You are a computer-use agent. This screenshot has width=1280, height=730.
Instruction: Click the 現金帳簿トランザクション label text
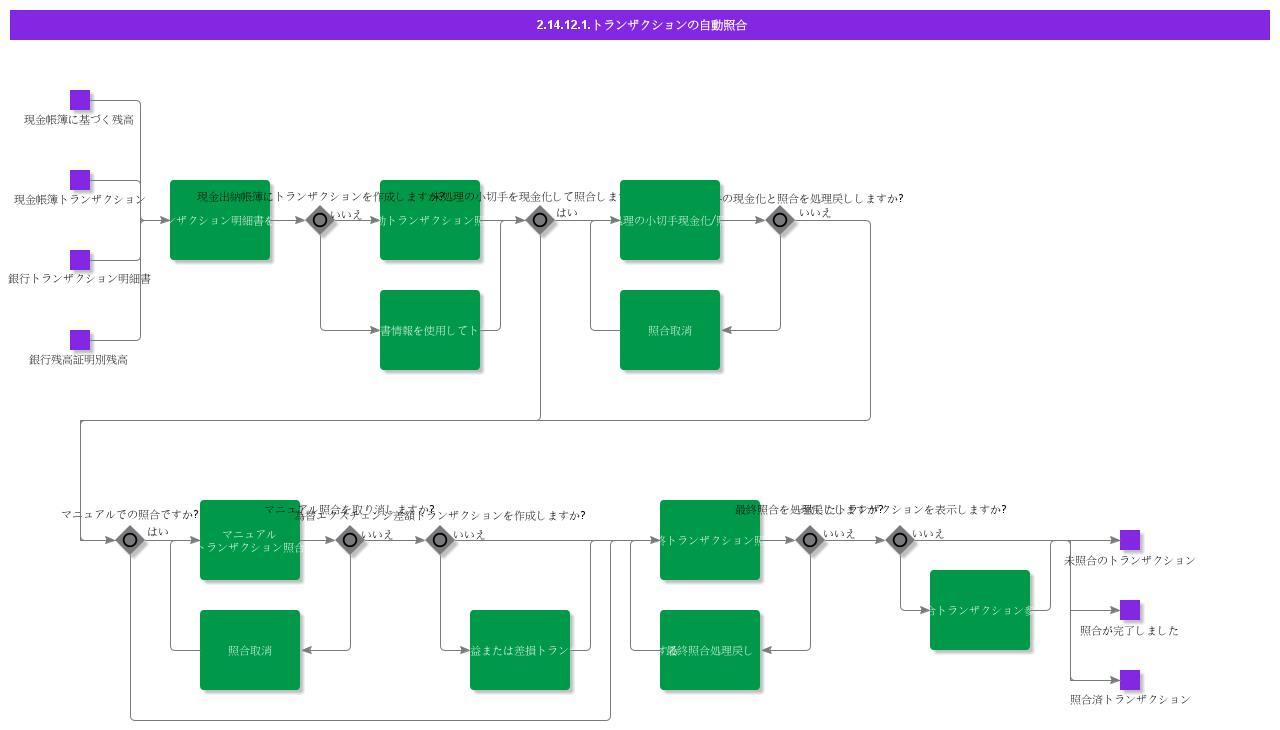(79, 200)
